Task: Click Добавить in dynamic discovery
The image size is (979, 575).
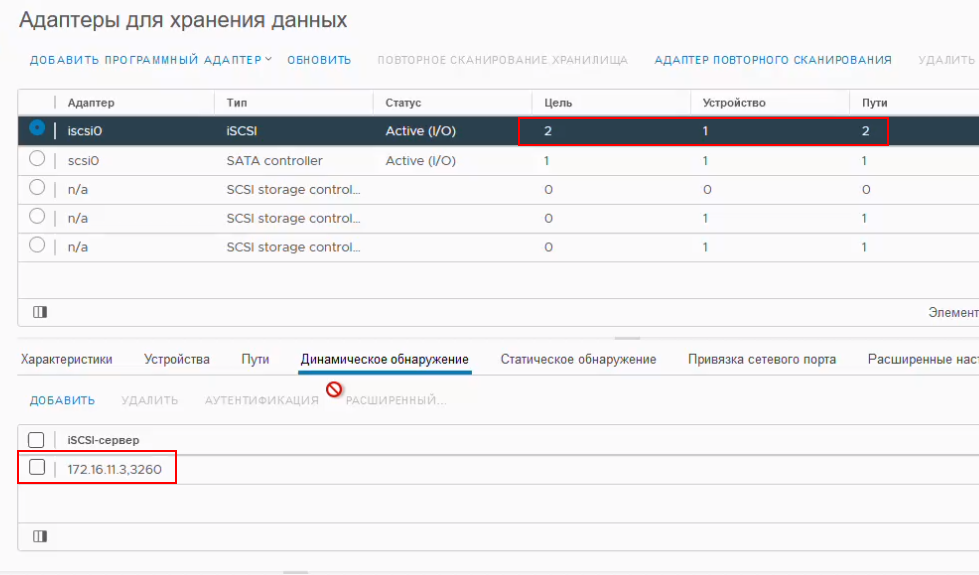Action: 62,400
